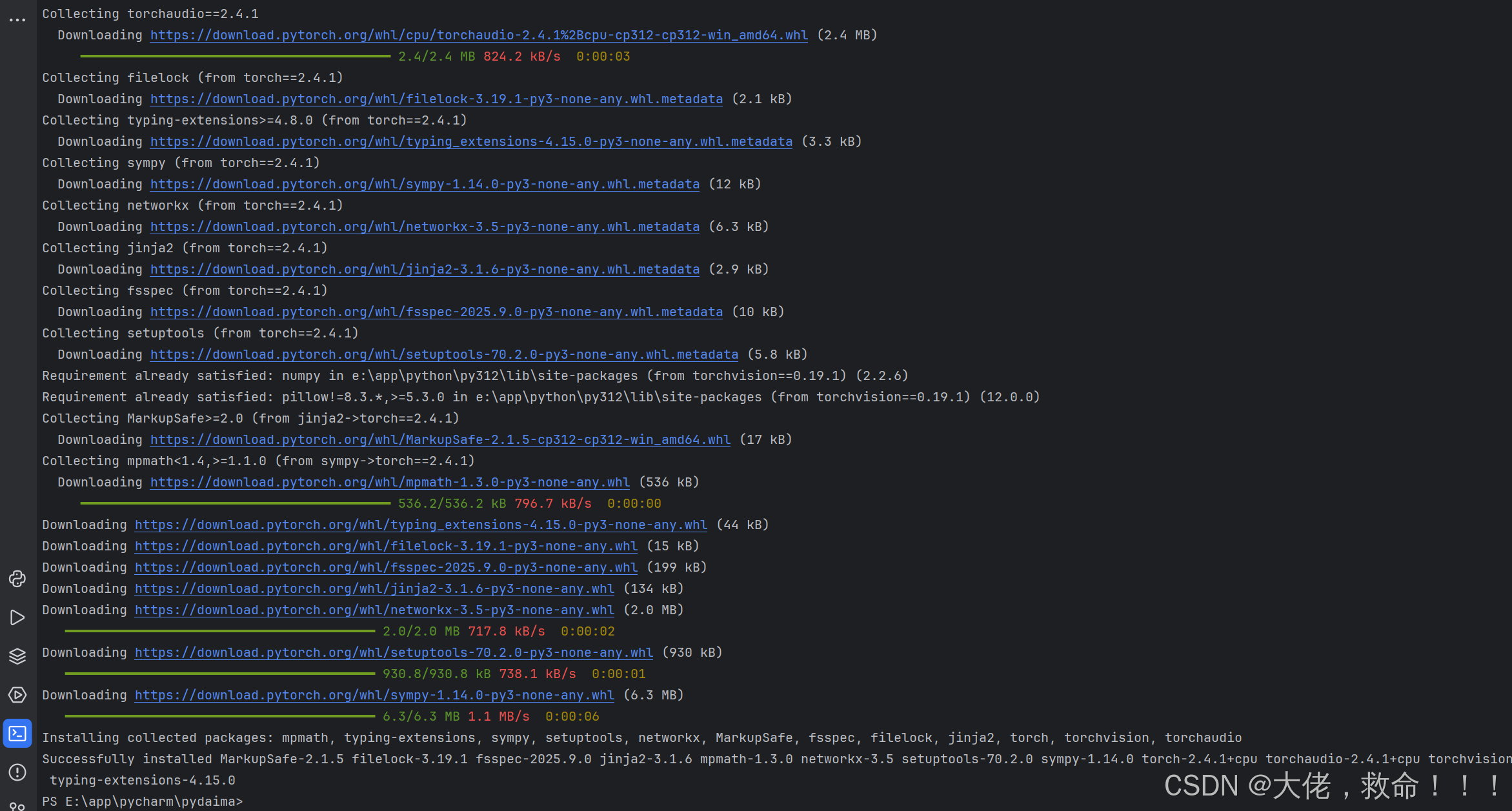Viewport: 1512px width, 811px height.
Task: Open the fsspec-2025.9.0 whl.metadata link
Action: (x=436, y=312)
